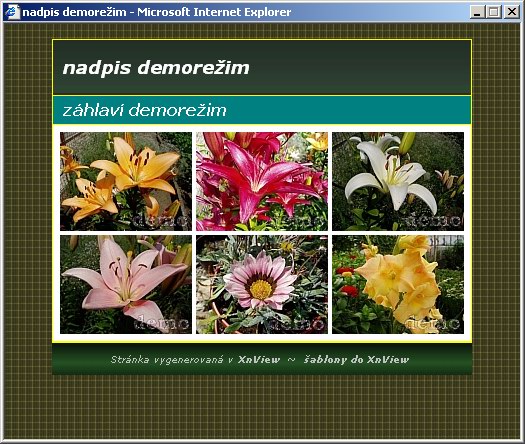
Task: Minimize the Internet Explorer window
Action: (x=477, y=12)
